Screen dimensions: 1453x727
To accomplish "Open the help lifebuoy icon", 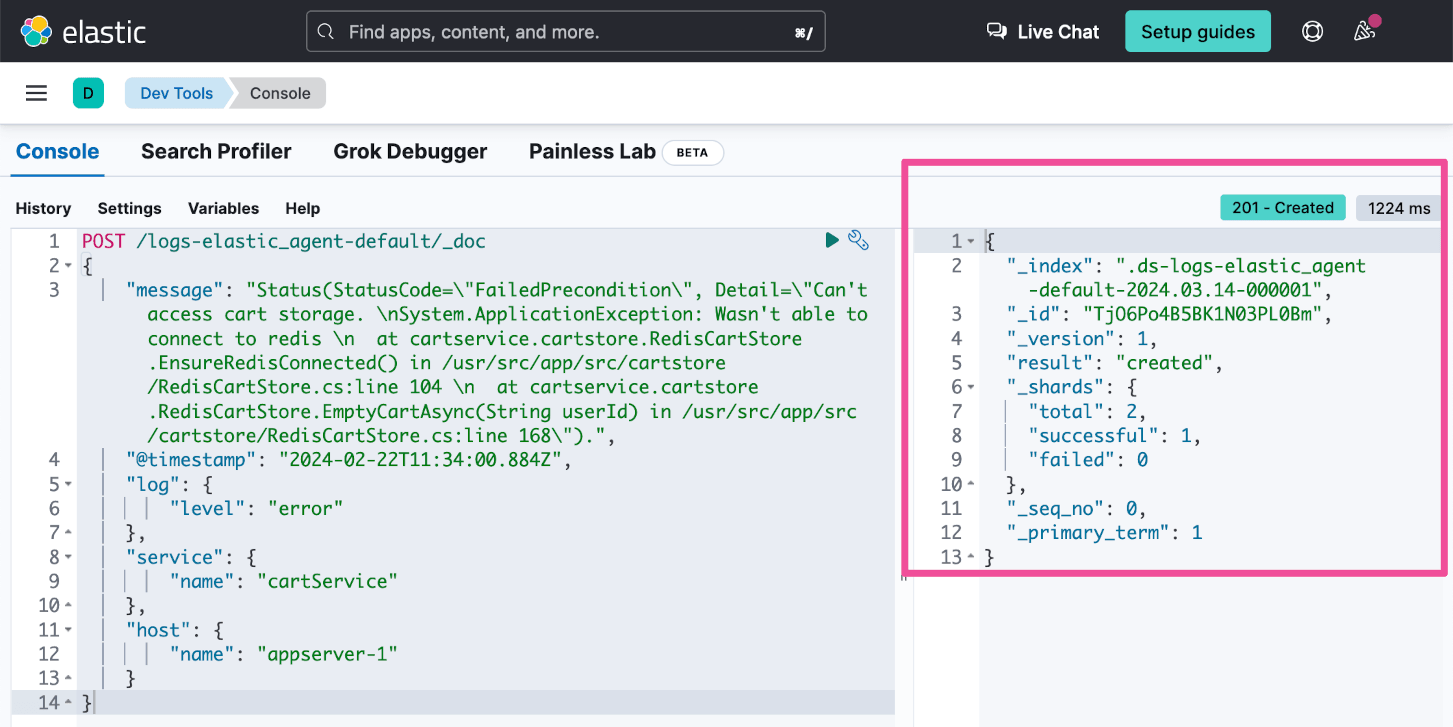I will click(x=1313, y=31).
